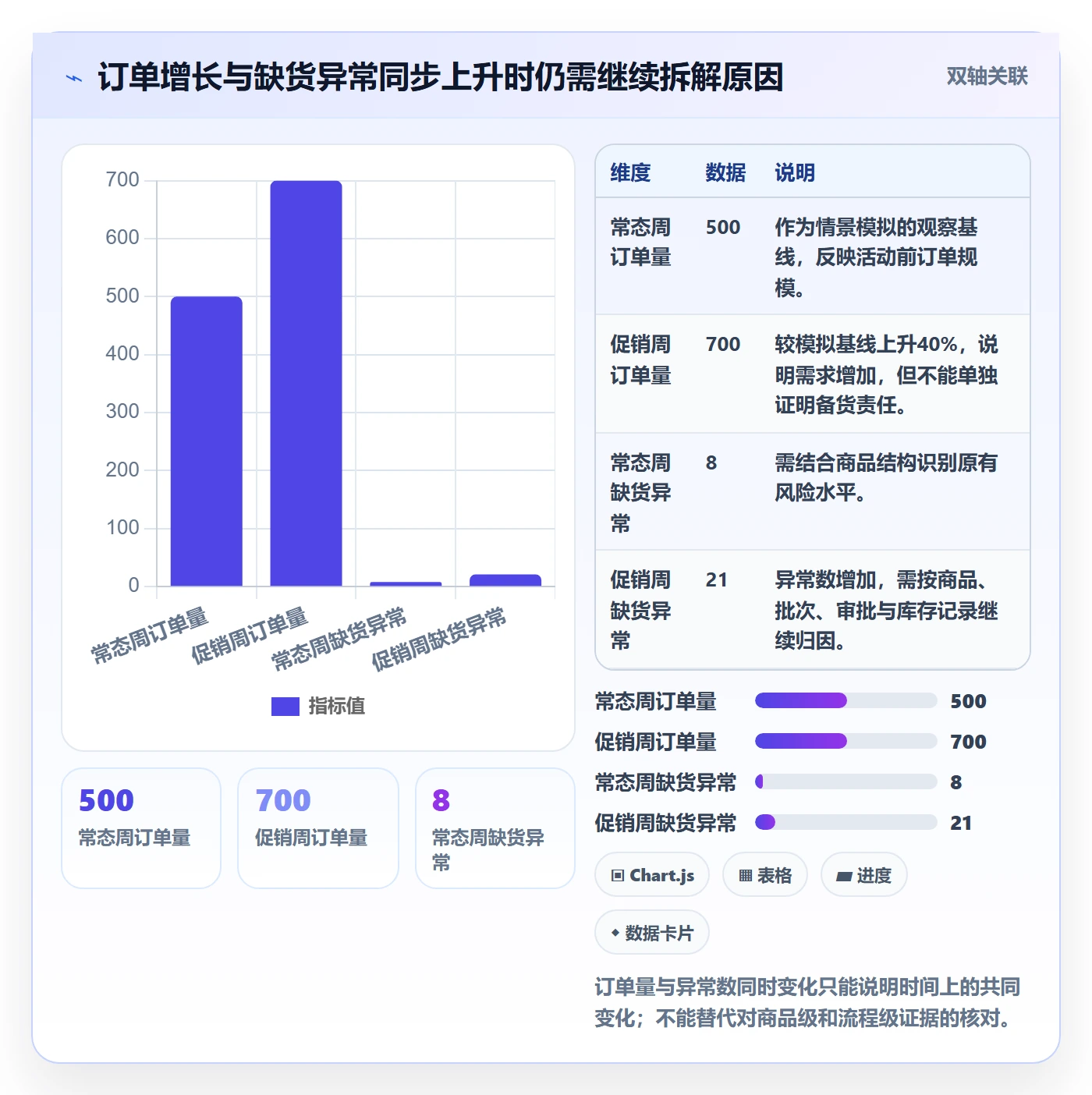Click the 表格 tag chip

tap(765, 875)
